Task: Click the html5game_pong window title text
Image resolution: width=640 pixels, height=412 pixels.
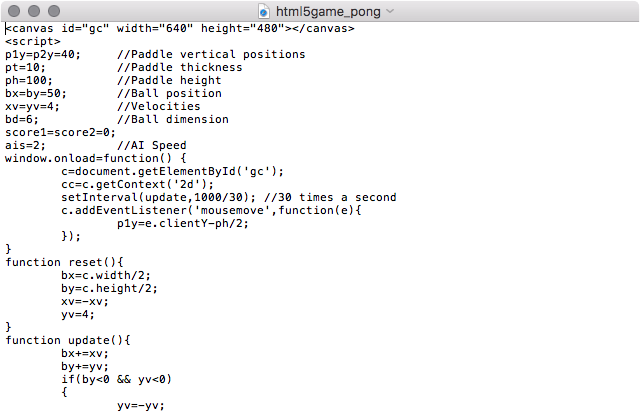Action: [328, 11]
